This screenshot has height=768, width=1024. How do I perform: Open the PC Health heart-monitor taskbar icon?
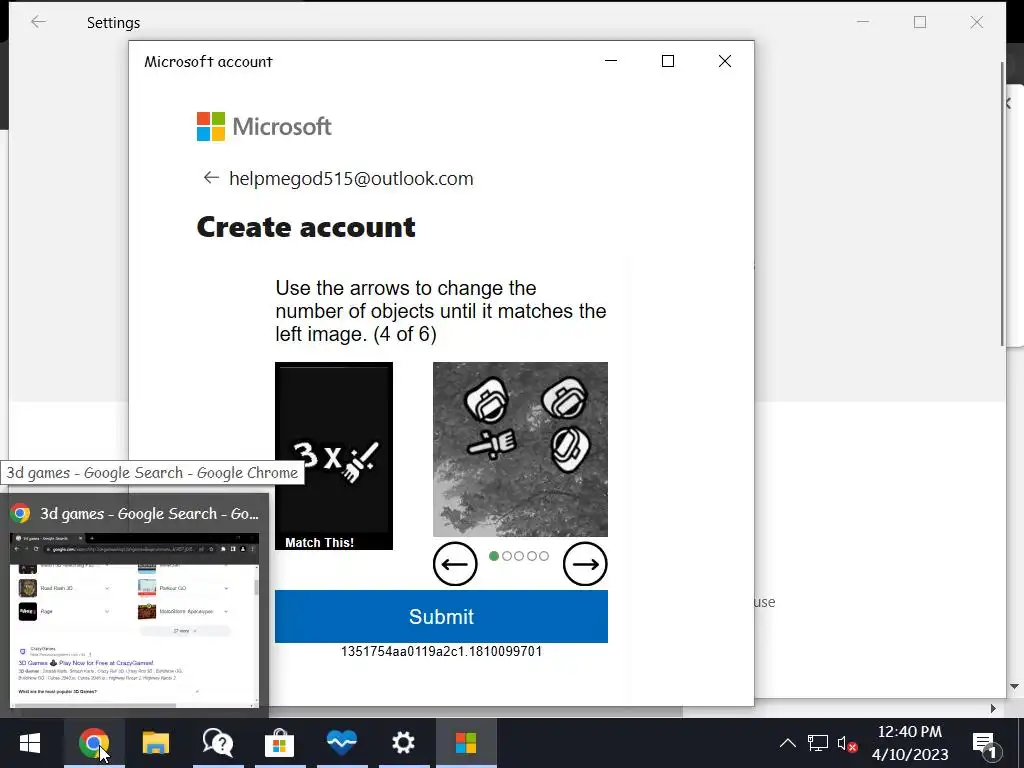point(342,743)
